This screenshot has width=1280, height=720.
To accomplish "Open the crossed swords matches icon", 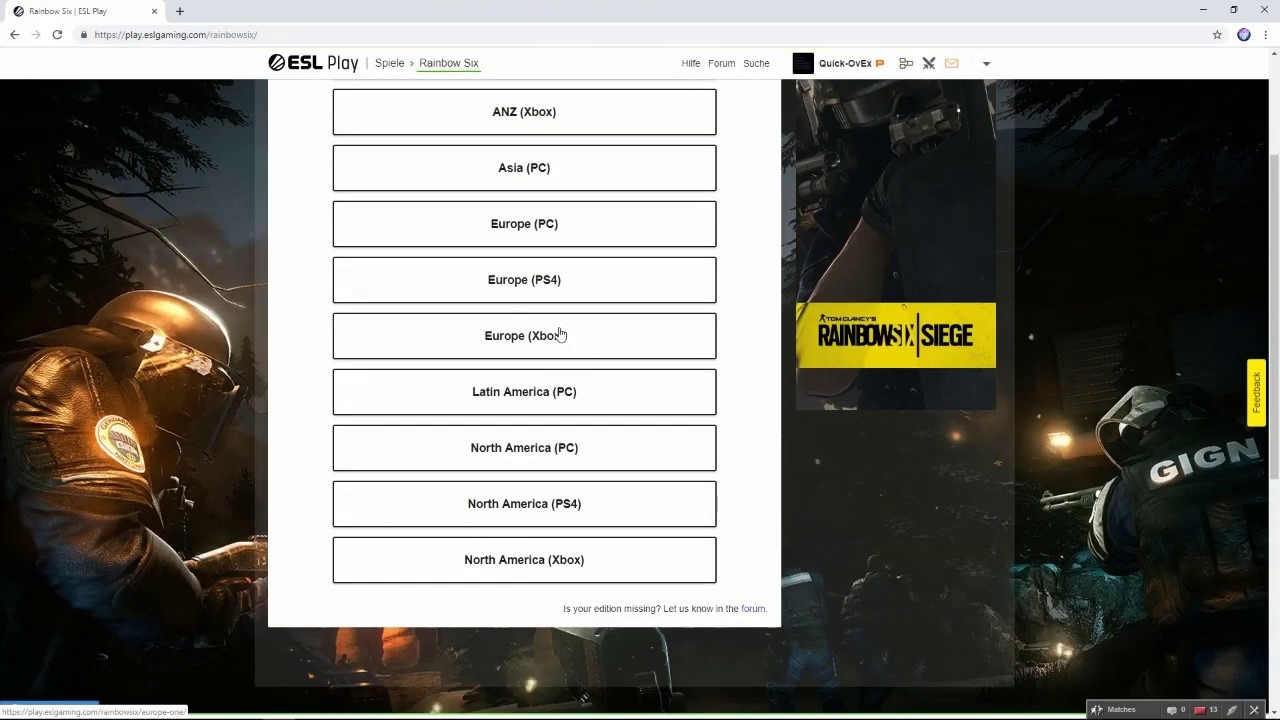I will 929,63.
